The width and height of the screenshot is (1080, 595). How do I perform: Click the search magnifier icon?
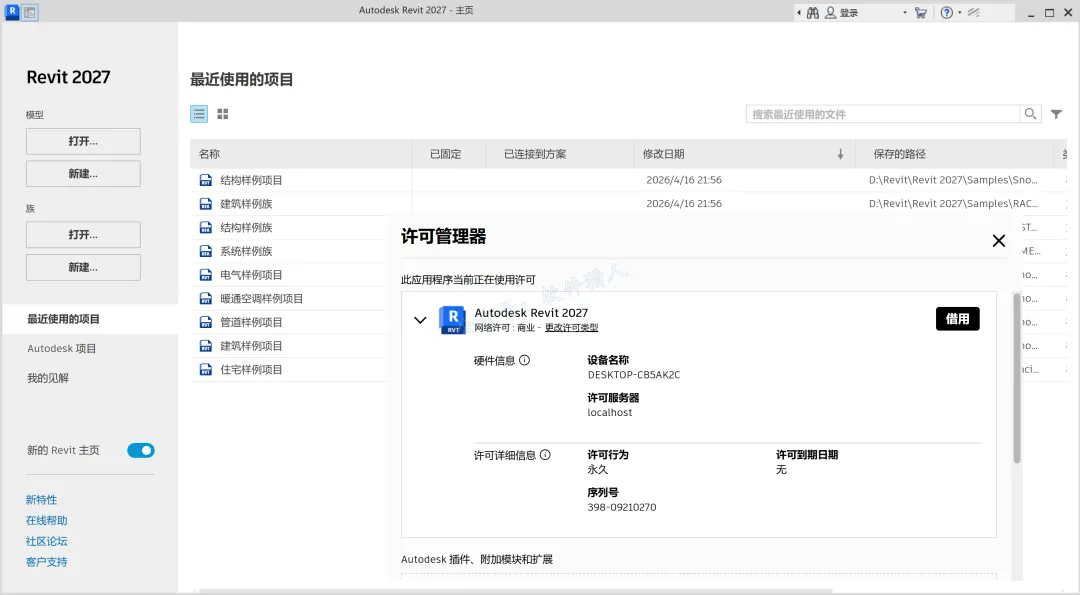tap(1030, 114)
